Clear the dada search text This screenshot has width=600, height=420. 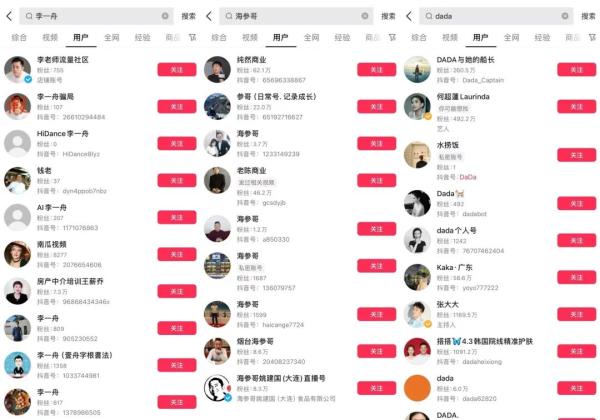pyautogui.click(x=565, y=16)
